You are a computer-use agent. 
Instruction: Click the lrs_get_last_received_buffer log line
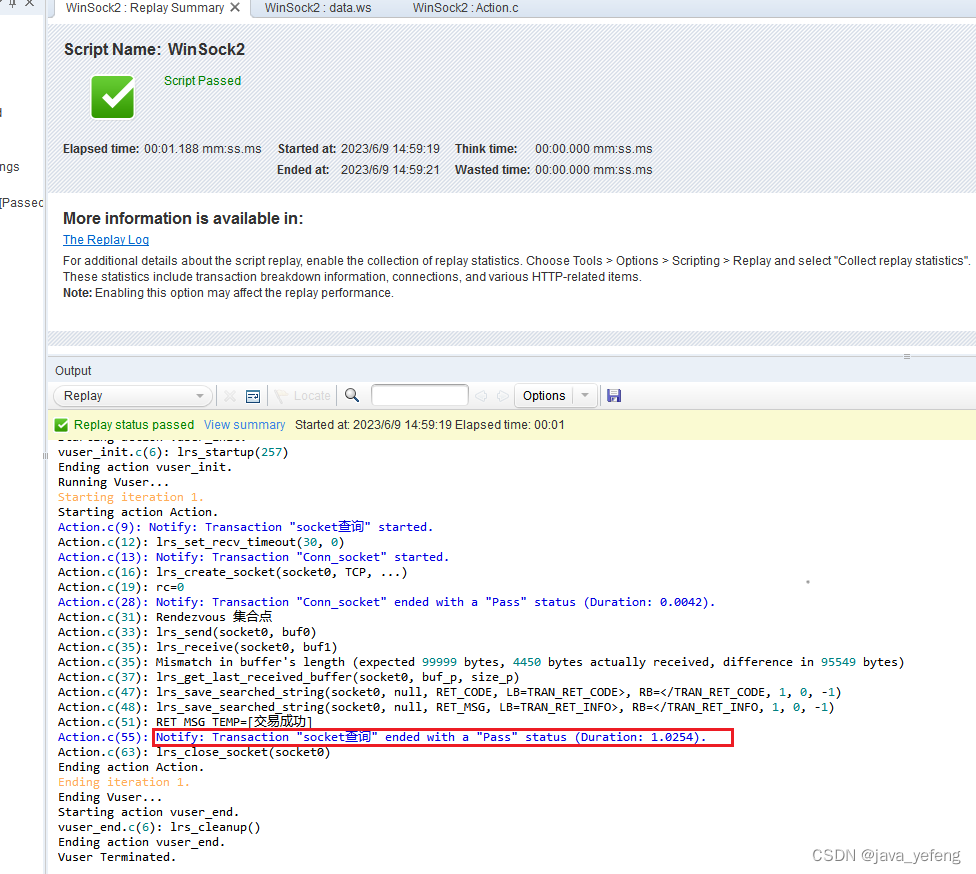(289, 677)
